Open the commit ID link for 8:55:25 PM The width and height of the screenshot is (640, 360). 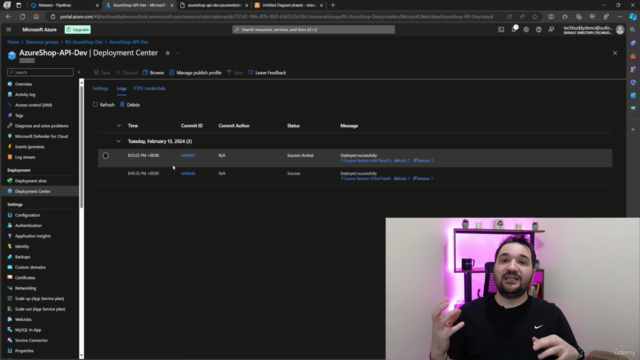pos(188,156)
